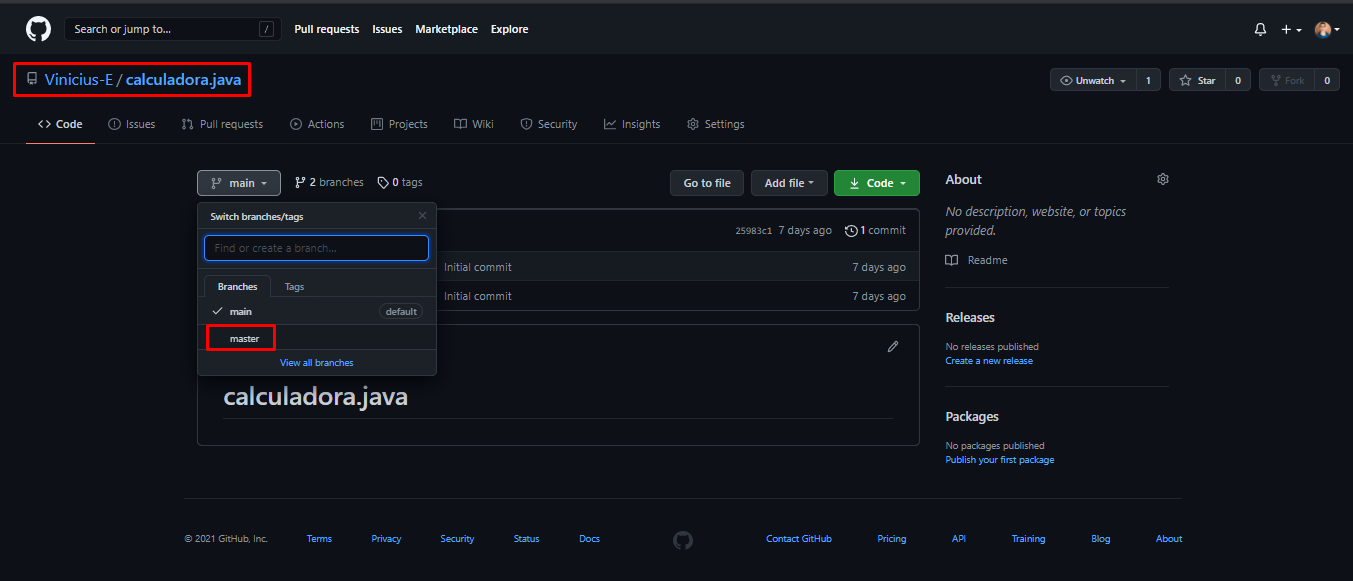Open the footer Pricing link

892,539
